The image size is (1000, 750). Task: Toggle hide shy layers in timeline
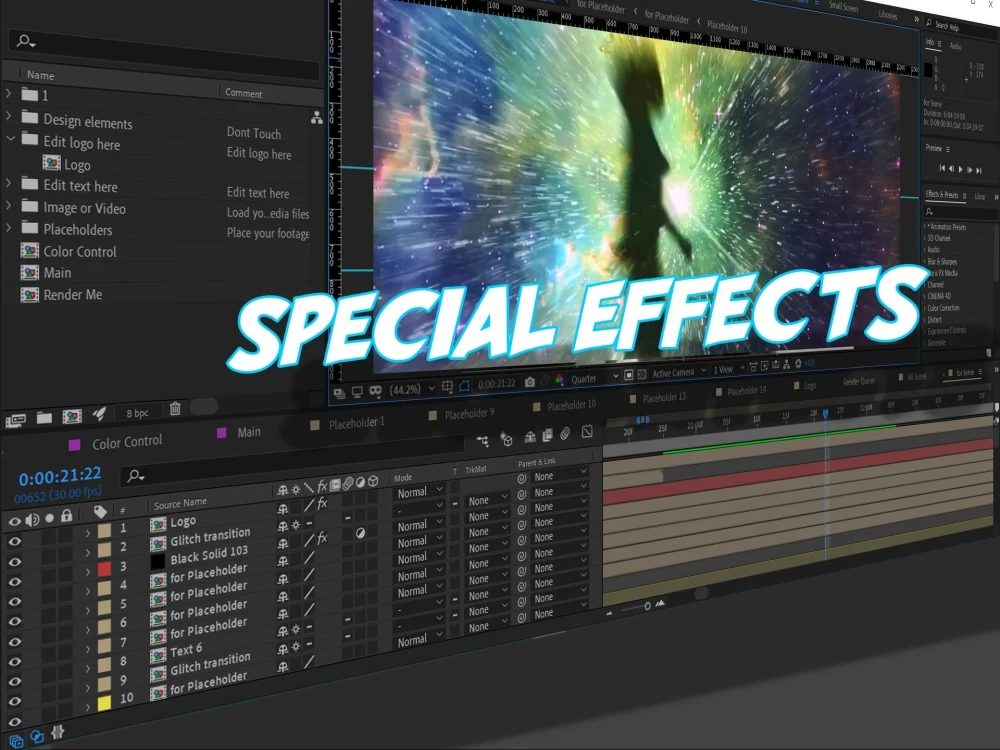(530, 437)
